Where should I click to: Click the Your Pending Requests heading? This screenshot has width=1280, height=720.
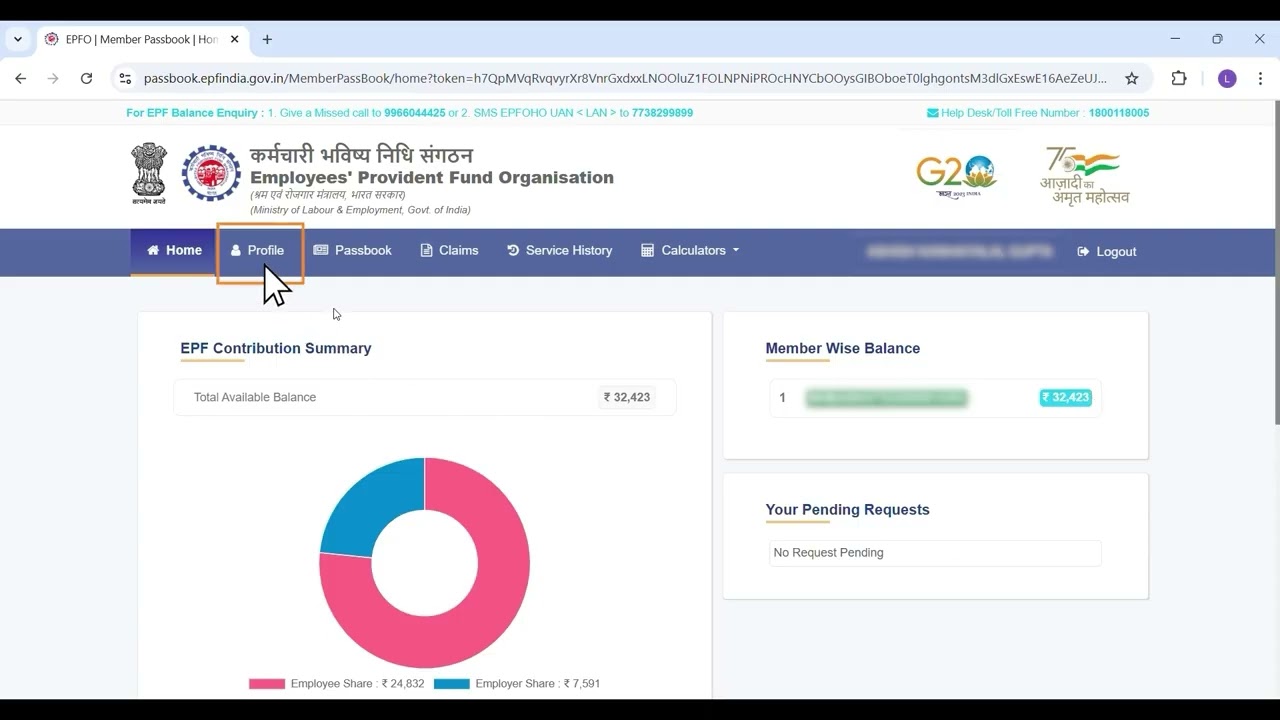click(x=848, y=509)
